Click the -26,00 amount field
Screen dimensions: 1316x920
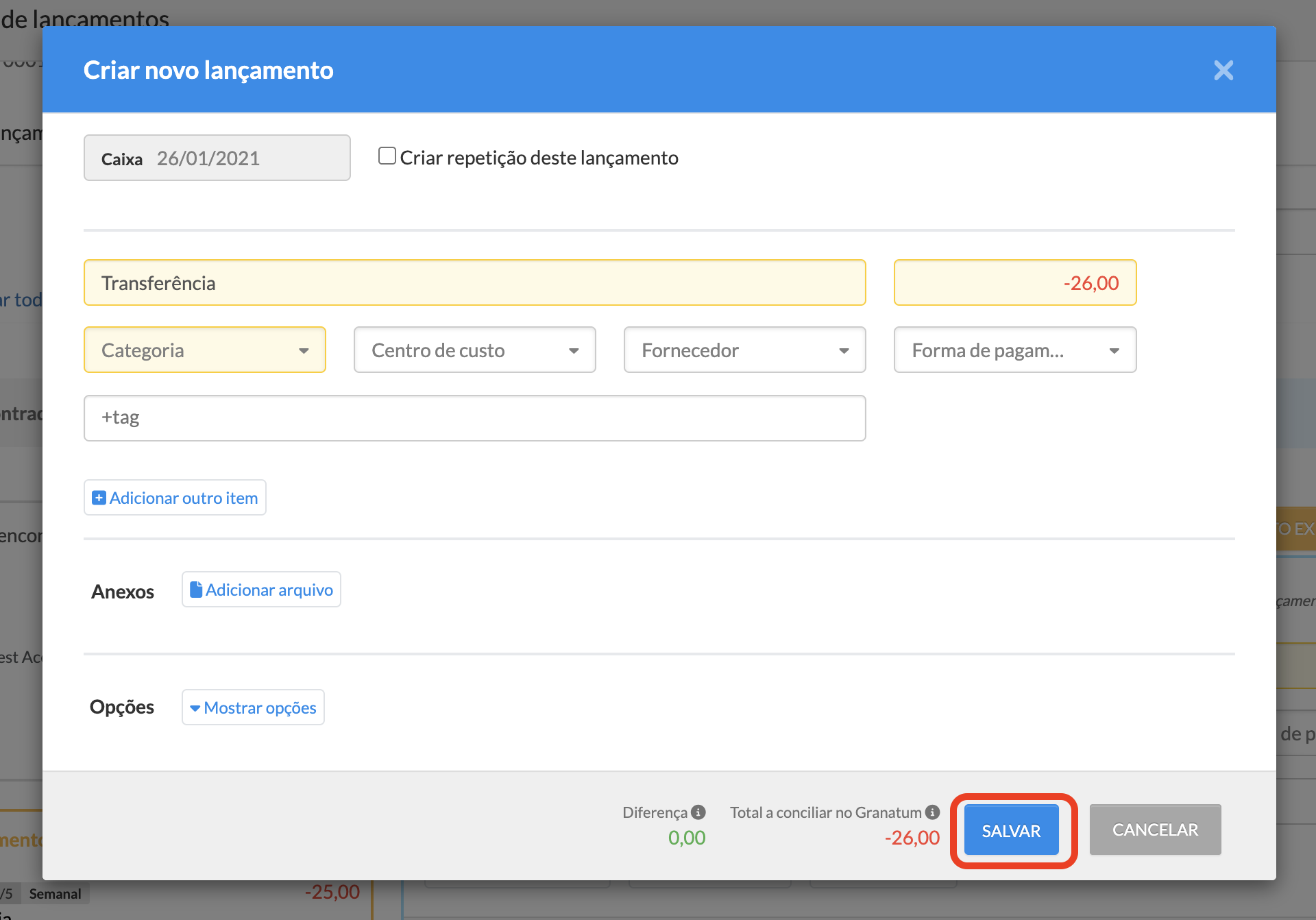click(1014, 282)
